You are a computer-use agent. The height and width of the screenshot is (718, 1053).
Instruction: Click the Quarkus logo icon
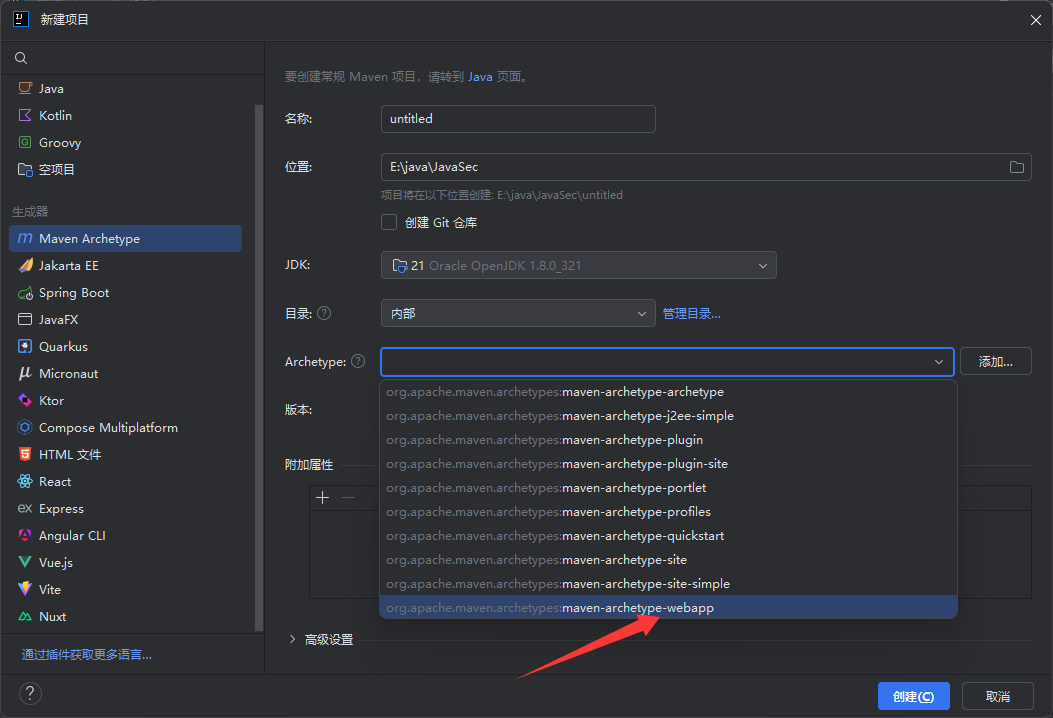[25, 347]
